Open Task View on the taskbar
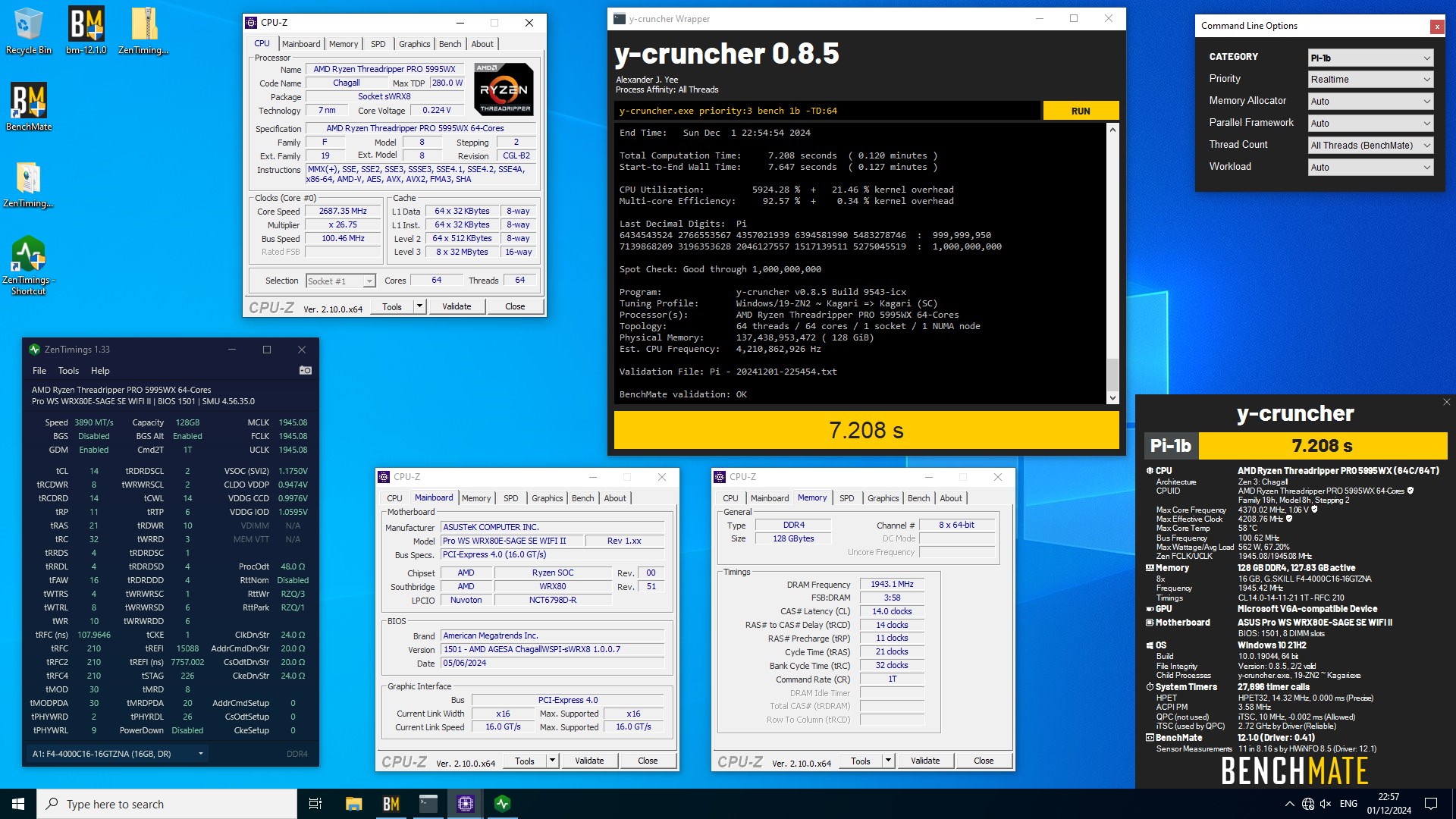Viewport: 1456px width, 819px height. pyautogui.click(x=315, y=804)
